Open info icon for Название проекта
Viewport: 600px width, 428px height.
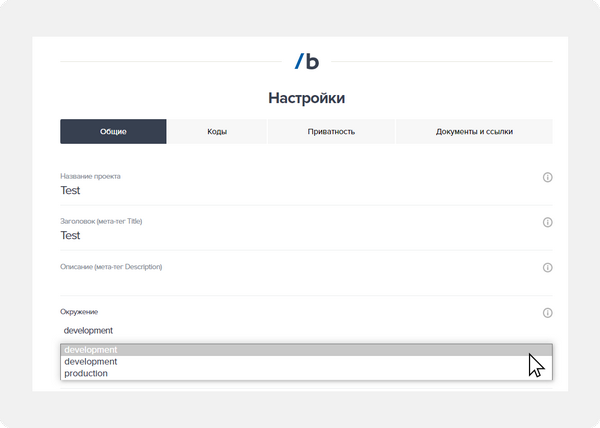point(547,177)
